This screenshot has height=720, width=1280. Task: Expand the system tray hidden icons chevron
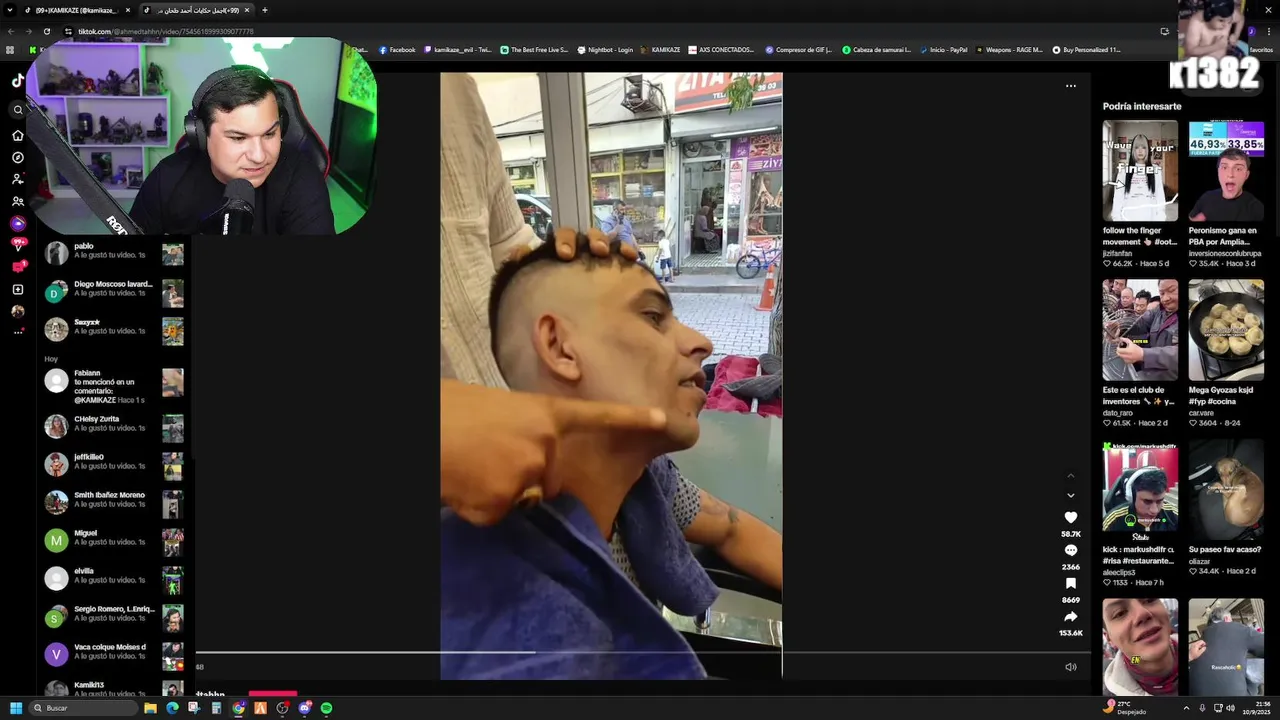click(x=1186, y=707)
